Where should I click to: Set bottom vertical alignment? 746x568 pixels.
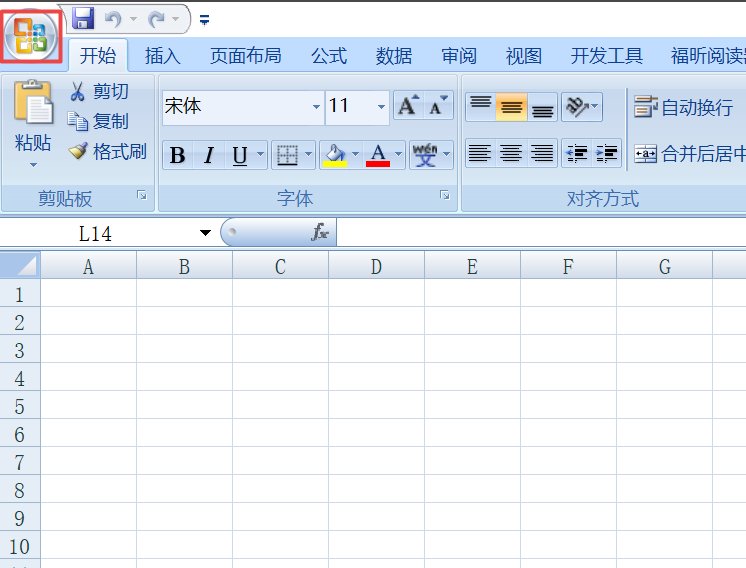[542, 107]
